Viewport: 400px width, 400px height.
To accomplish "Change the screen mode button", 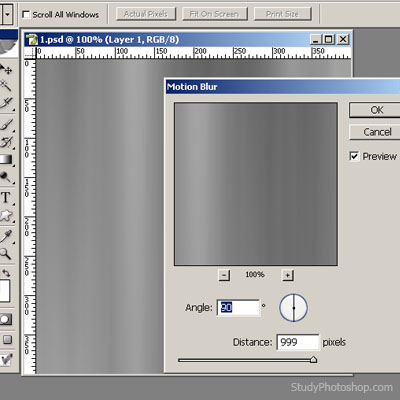I will pyautogui.click(x=7, y=340).
